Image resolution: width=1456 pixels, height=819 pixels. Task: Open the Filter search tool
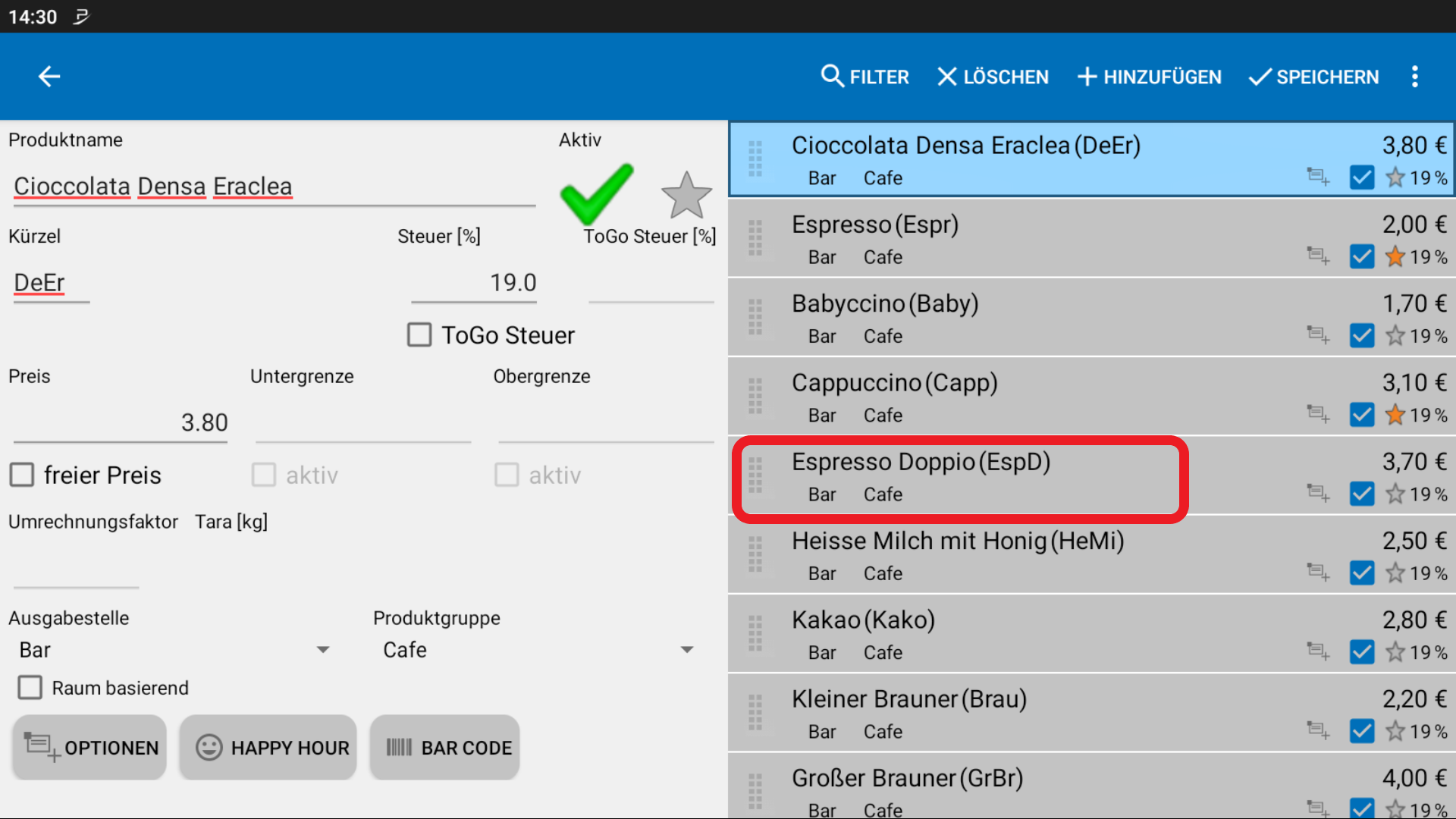pyautogui.click(x=864, y=77)
